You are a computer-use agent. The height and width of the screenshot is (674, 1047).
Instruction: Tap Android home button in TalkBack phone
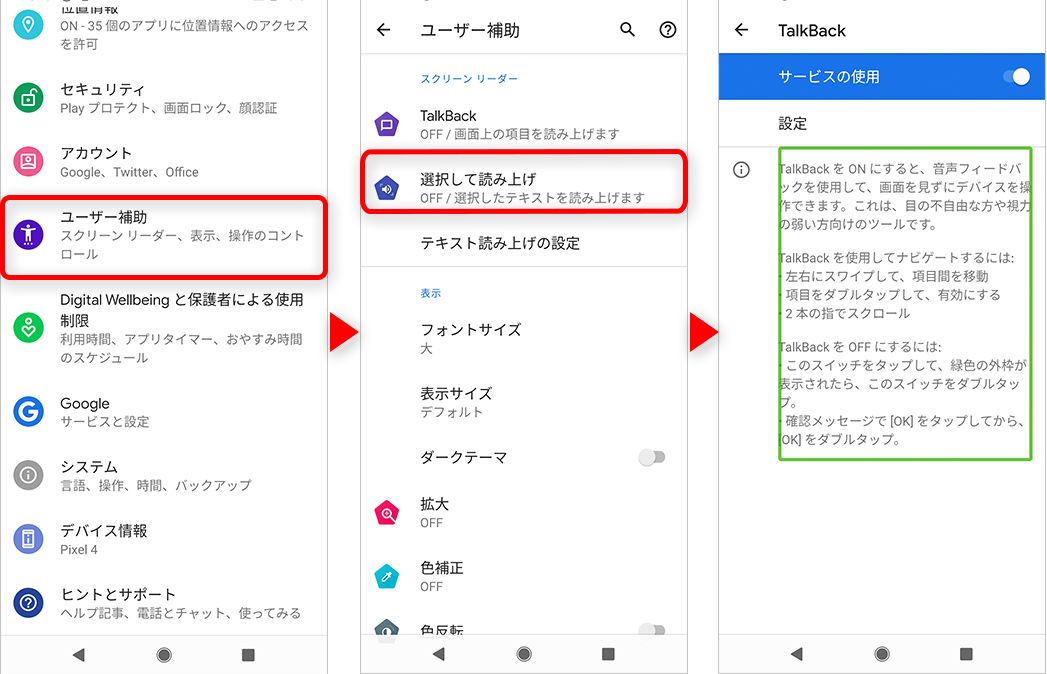(x=882, y=653)
